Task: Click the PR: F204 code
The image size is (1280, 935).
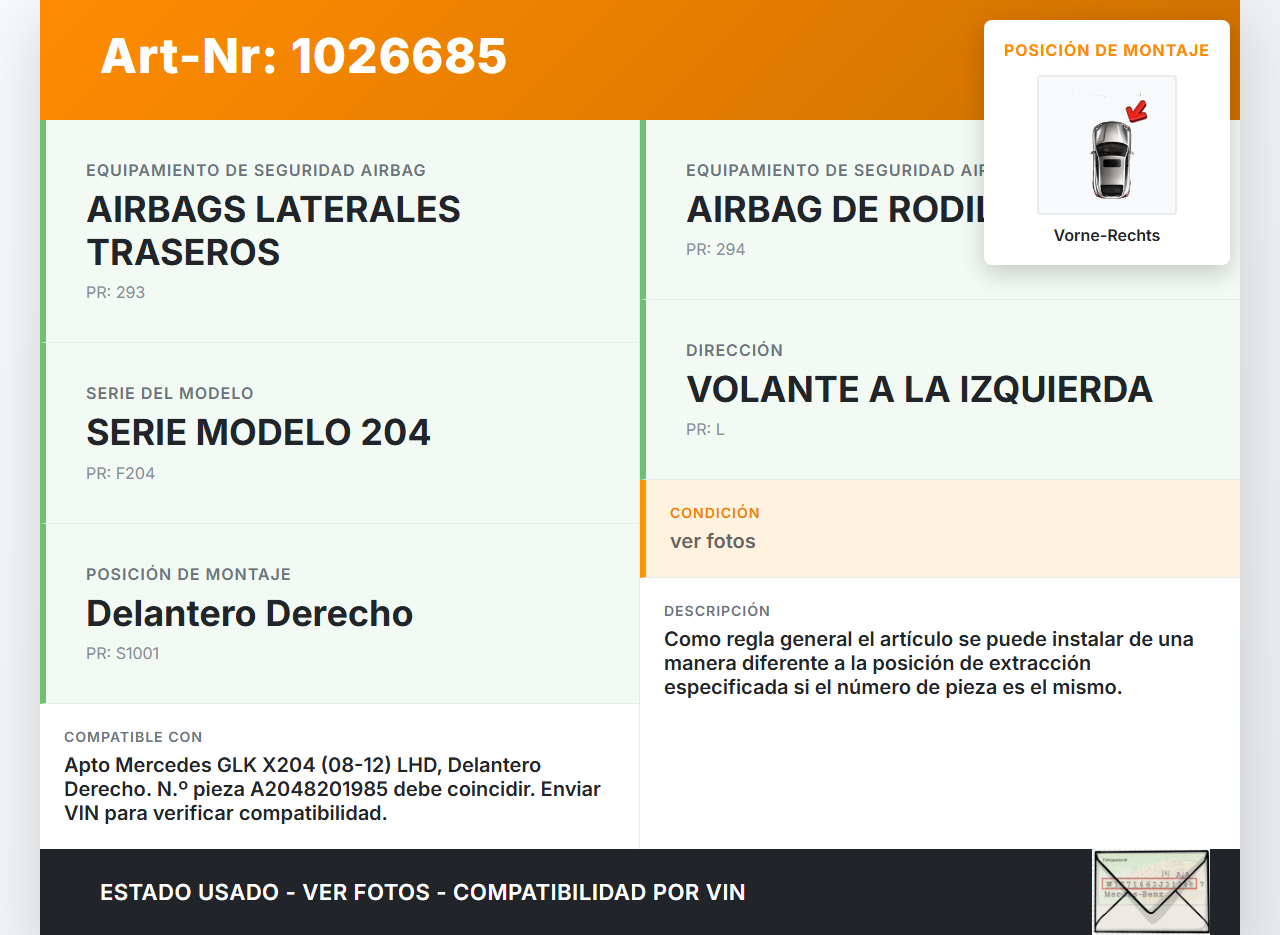Action: 120,473
